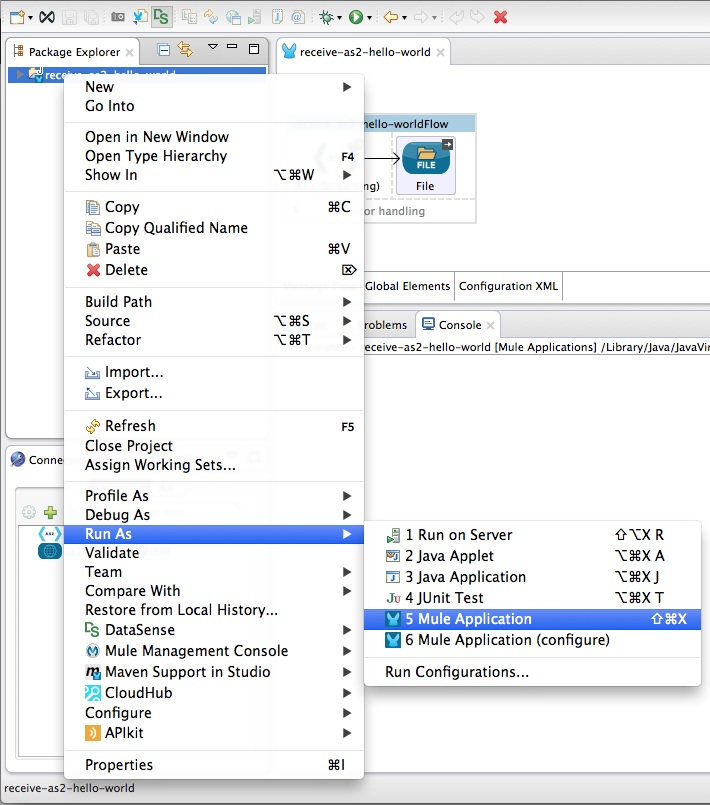The height and width of the screenshot is (805, 710).
Task: Expand the Debug As submenu
Action: 214,514
